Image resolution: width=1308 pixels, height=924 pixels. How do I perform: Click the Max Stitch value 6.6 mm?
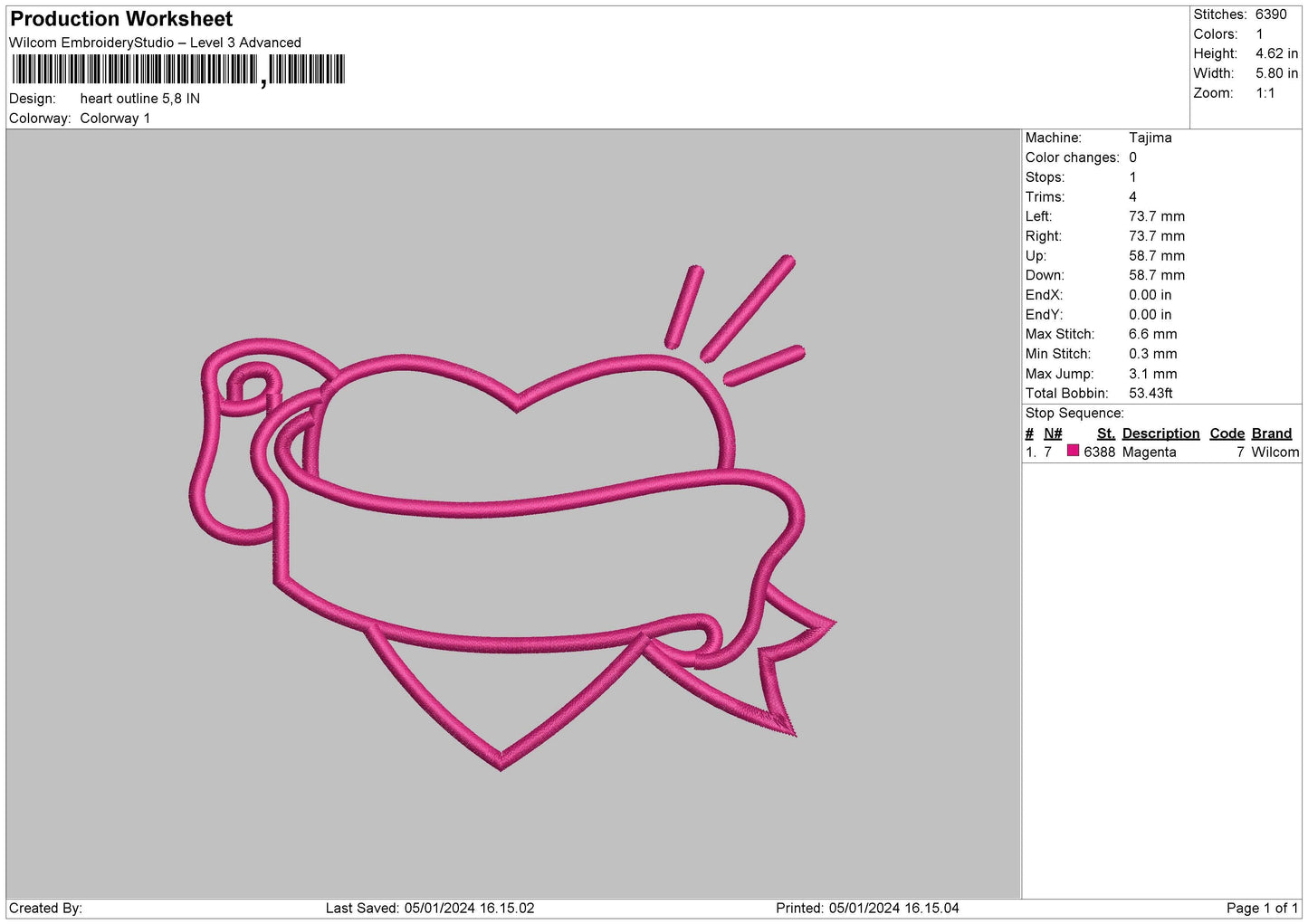(1153, 334)
